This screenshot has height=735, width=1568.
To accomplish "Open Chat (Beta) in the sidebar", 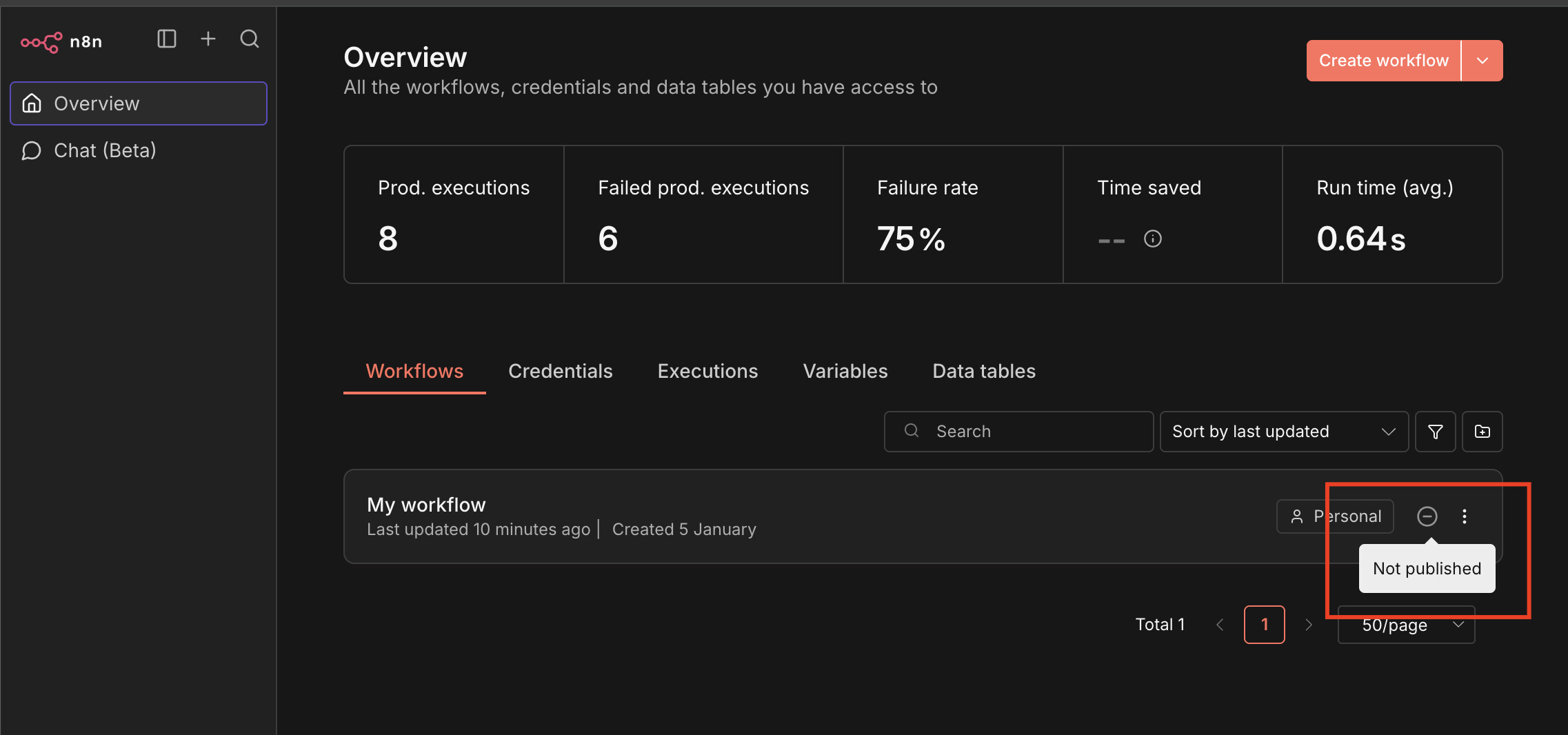I will [105, 150].
